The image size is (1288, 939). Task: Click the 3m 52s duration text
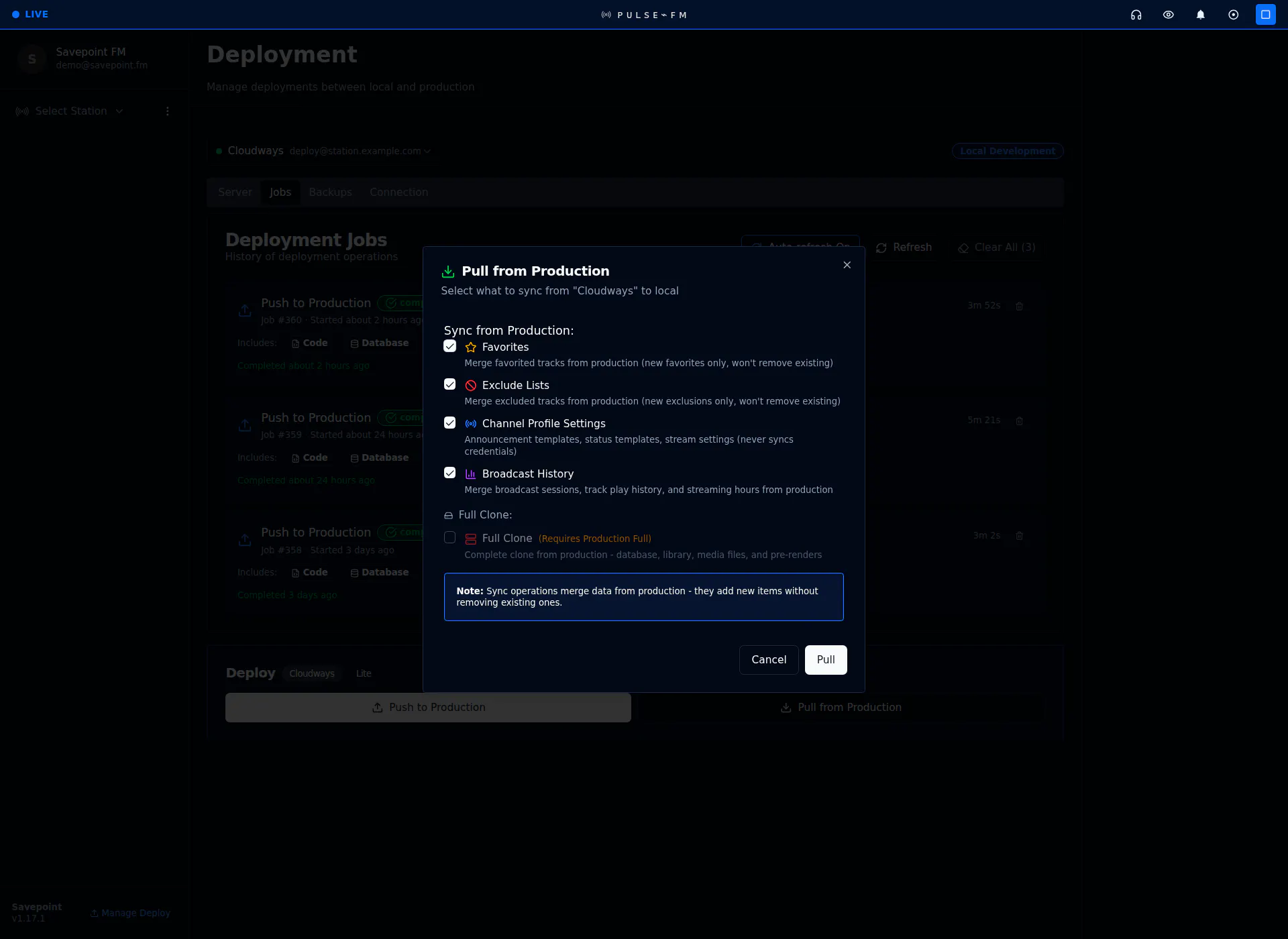click(983, 305)
